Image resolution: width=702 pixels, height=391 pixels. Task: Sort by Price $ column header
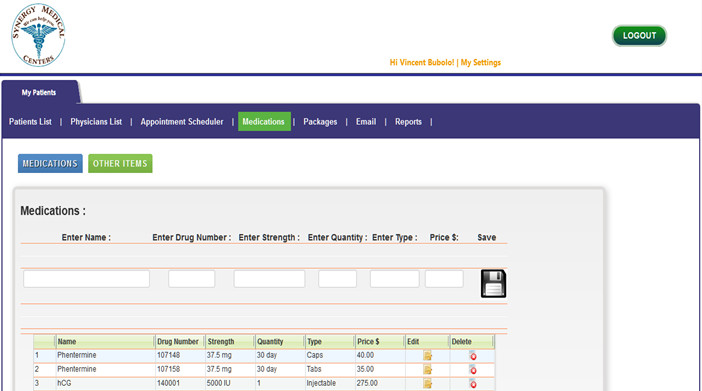point(380,342)
